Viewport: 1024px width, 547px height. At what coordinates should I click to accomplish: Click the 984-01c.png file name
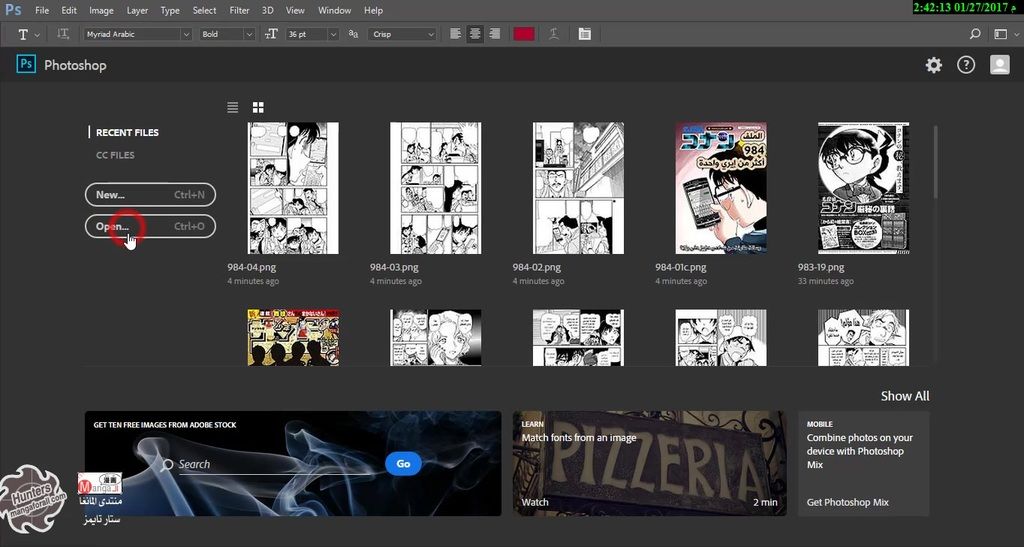(x=681, y=268)
